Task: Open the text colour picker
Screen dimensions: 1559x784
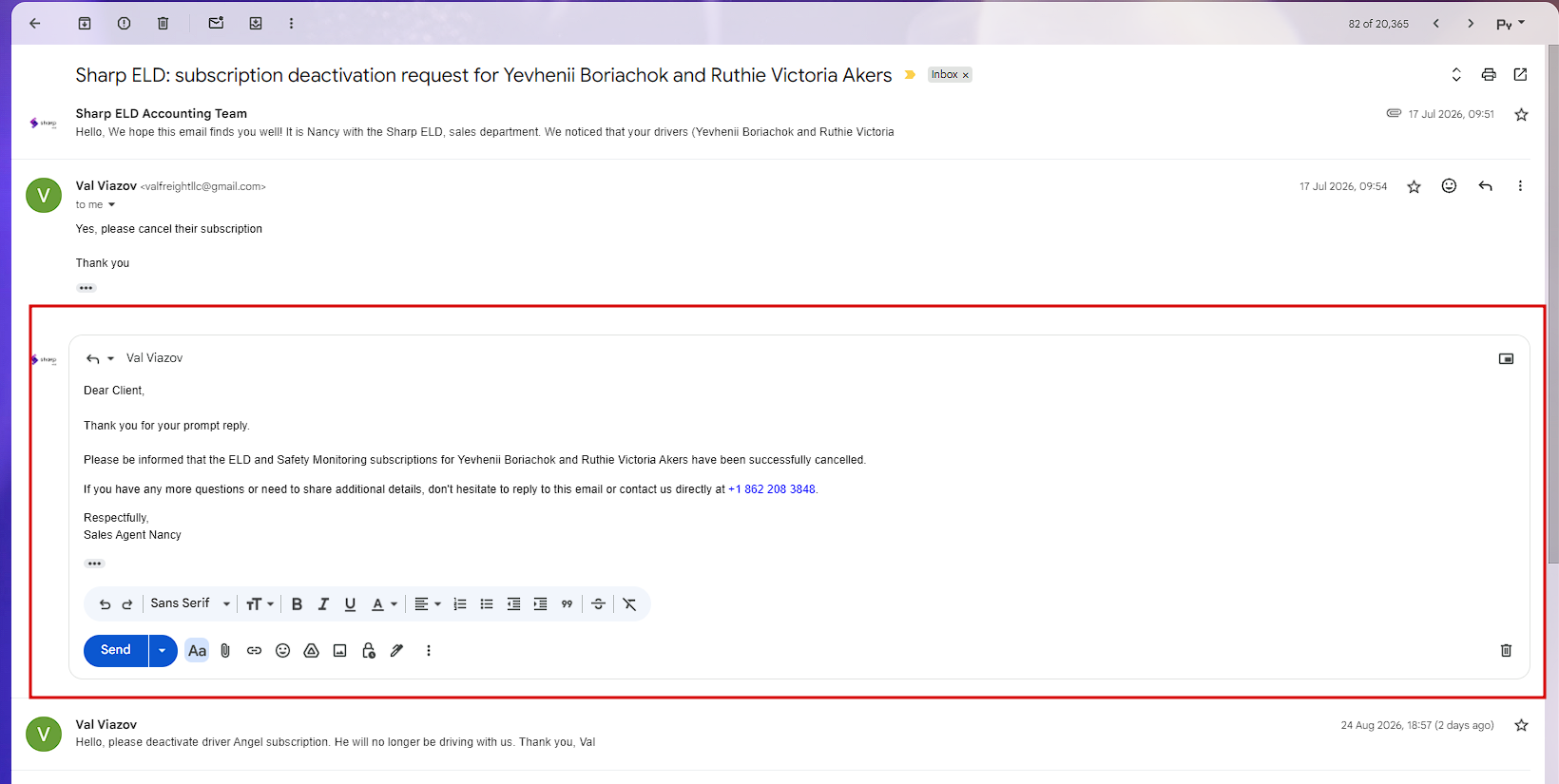Action: tap(383, 604)
